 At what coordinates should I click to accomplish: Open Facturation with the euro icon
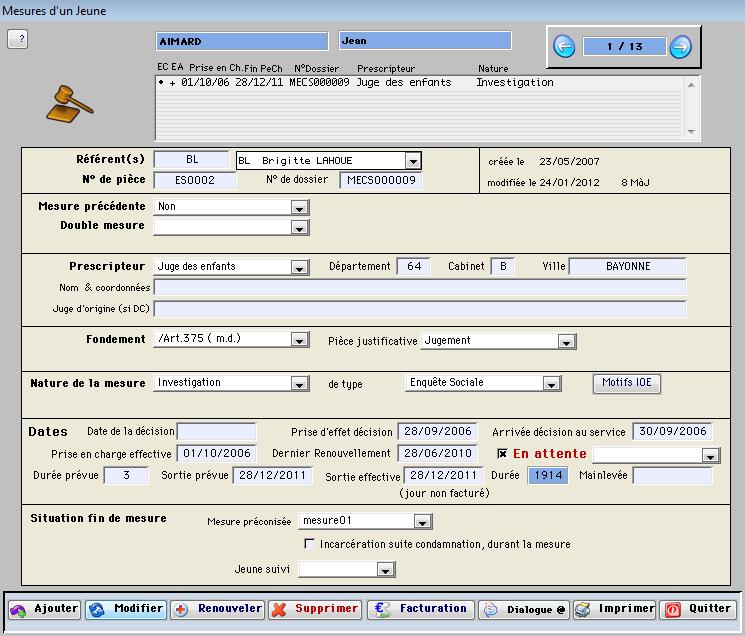pos(420,609)
